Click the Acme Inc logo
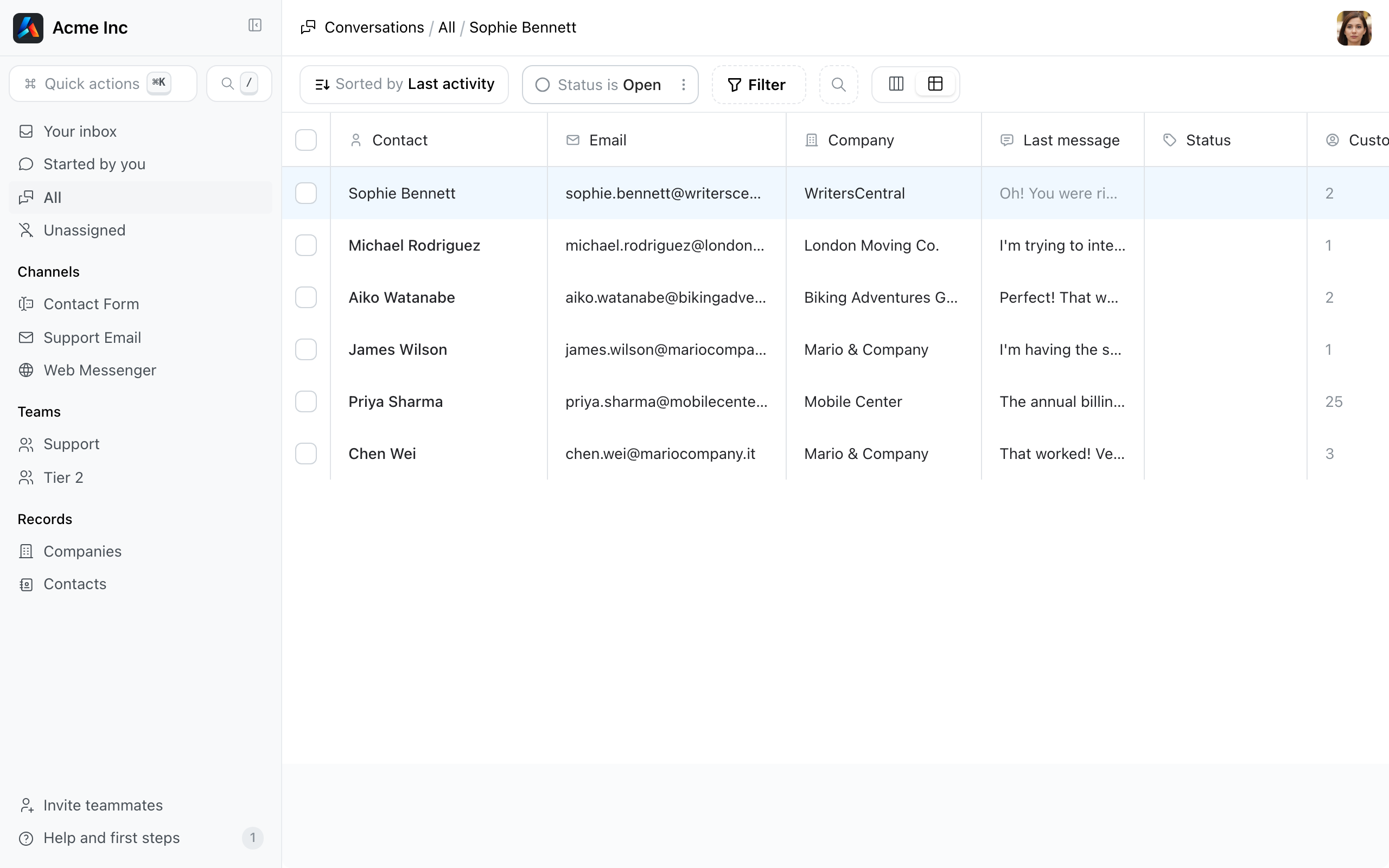Viewport: 1389px width, 868px height. click(x=28, y=28)
